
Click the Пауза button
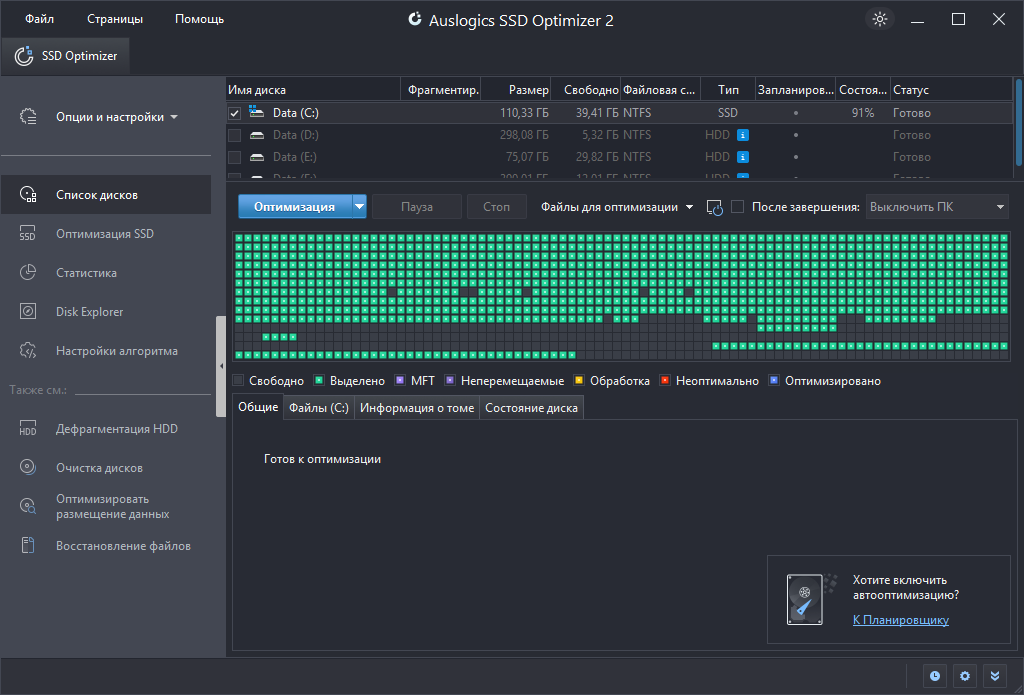417,206
